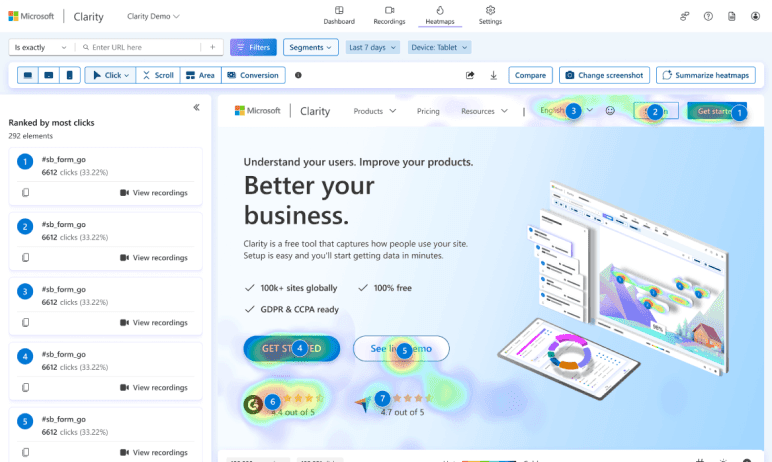
Task: Expand Resources menu in heatmap preview
Action: coord(484,111)
